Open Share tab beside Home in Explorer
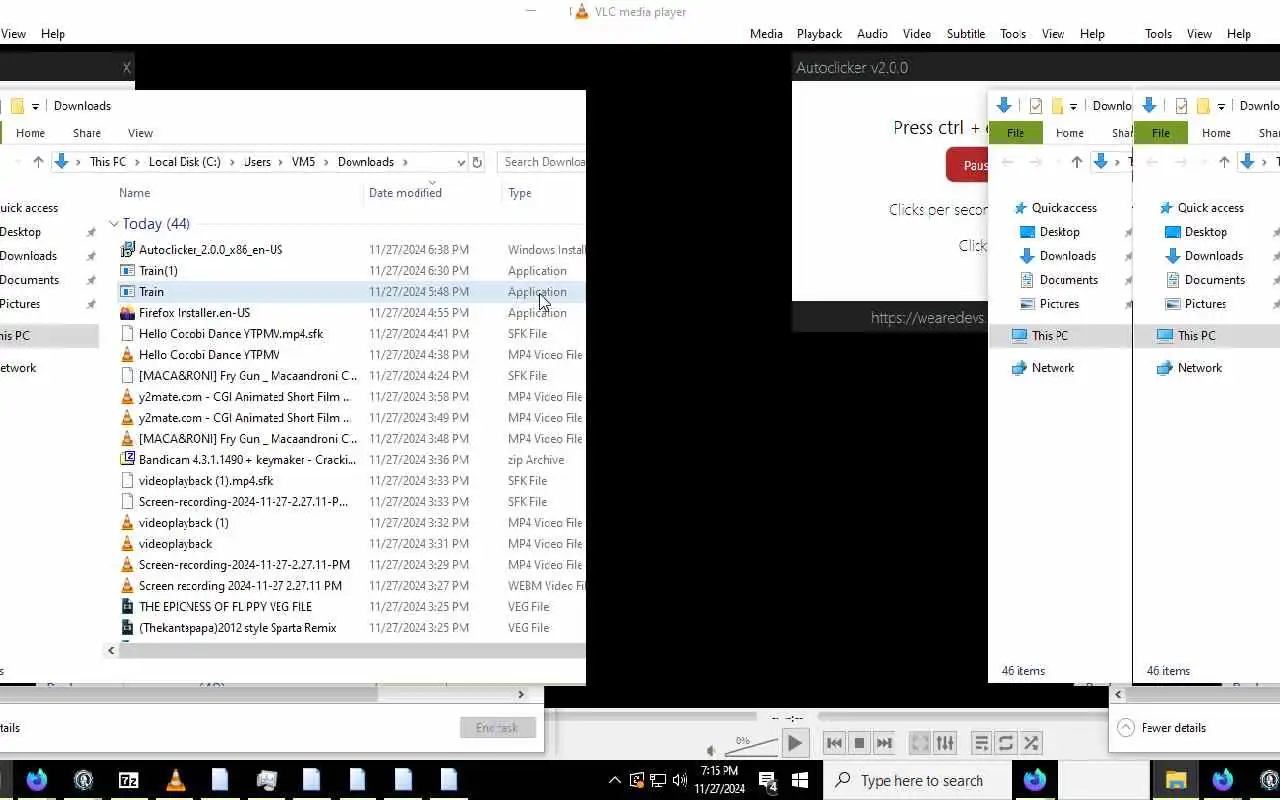 tap(87, 133)
